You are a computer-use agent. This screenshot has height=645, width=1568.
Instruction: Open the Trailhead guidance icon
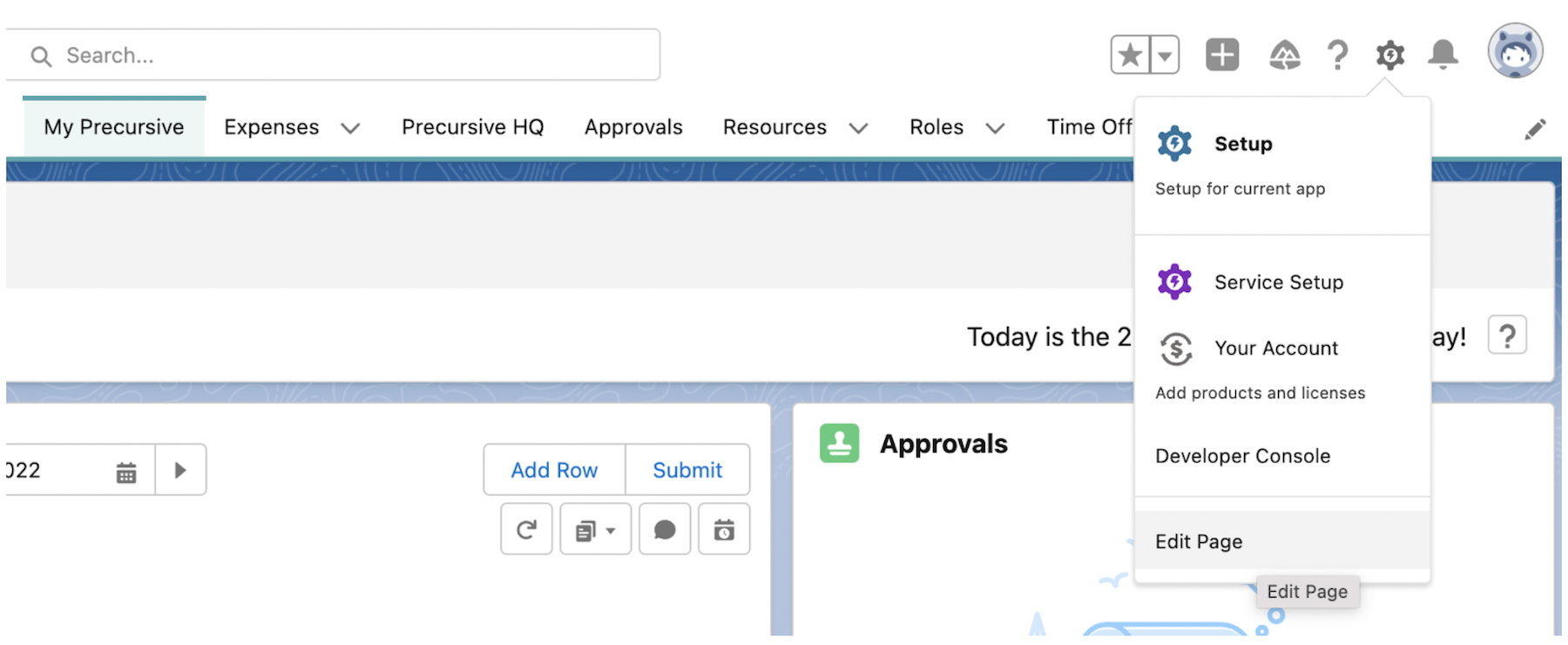point(1285,55)
